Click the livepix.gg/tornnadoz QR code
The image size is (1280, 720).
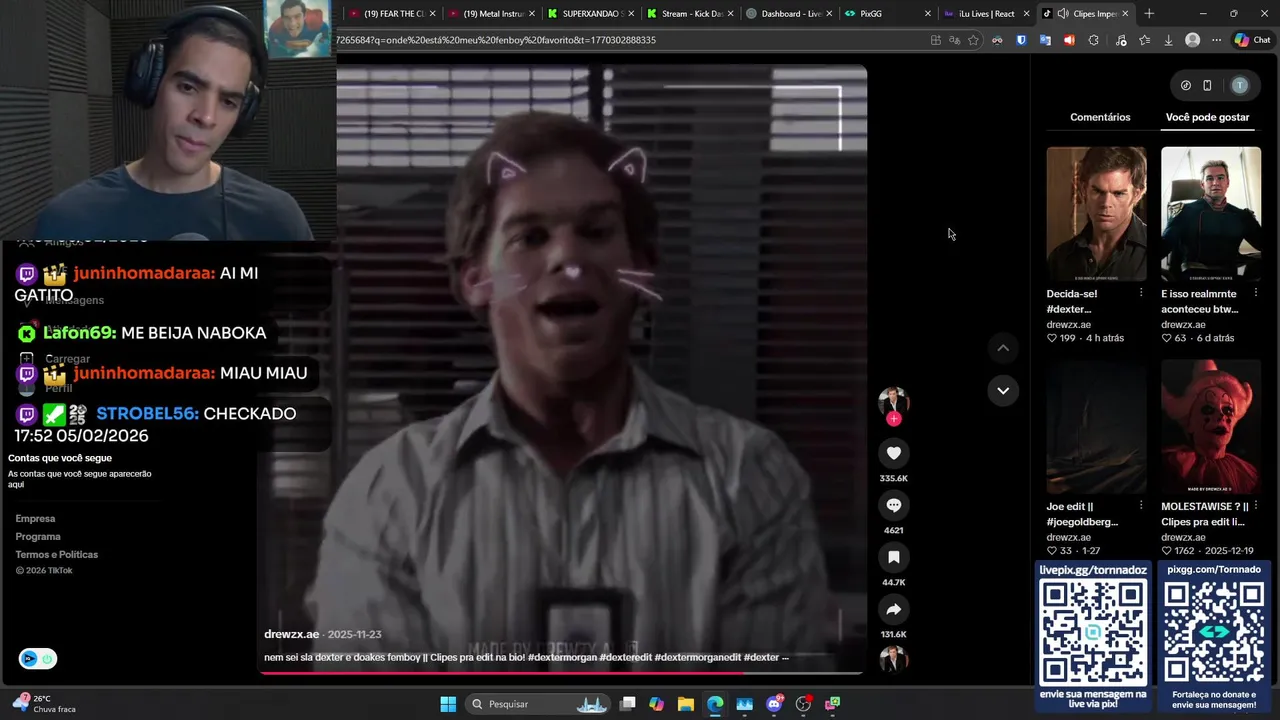[1093, 631]
